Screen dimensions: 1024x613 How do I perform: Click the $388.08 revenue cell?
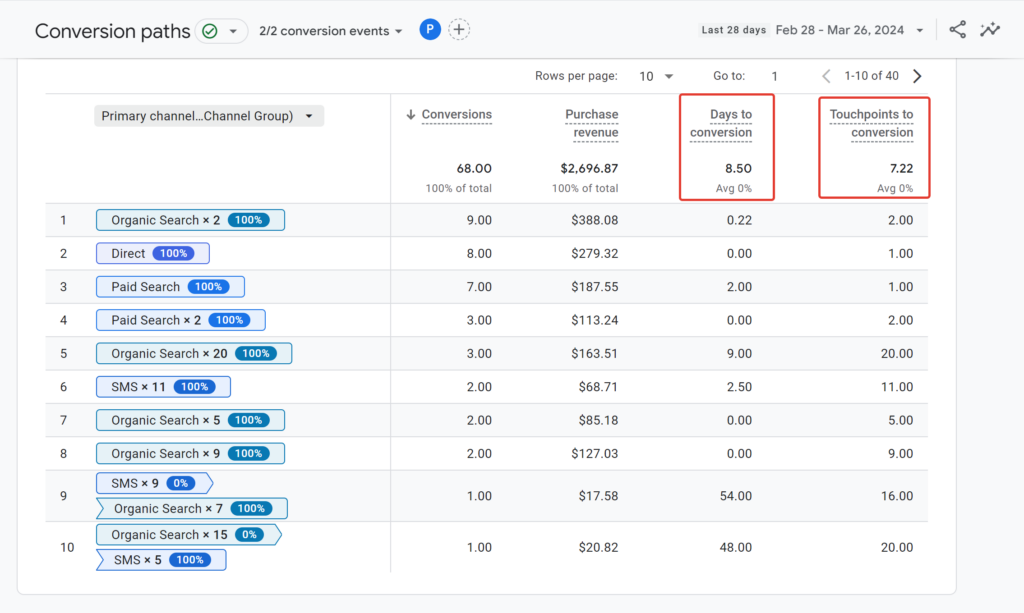[x=594, y=220]
